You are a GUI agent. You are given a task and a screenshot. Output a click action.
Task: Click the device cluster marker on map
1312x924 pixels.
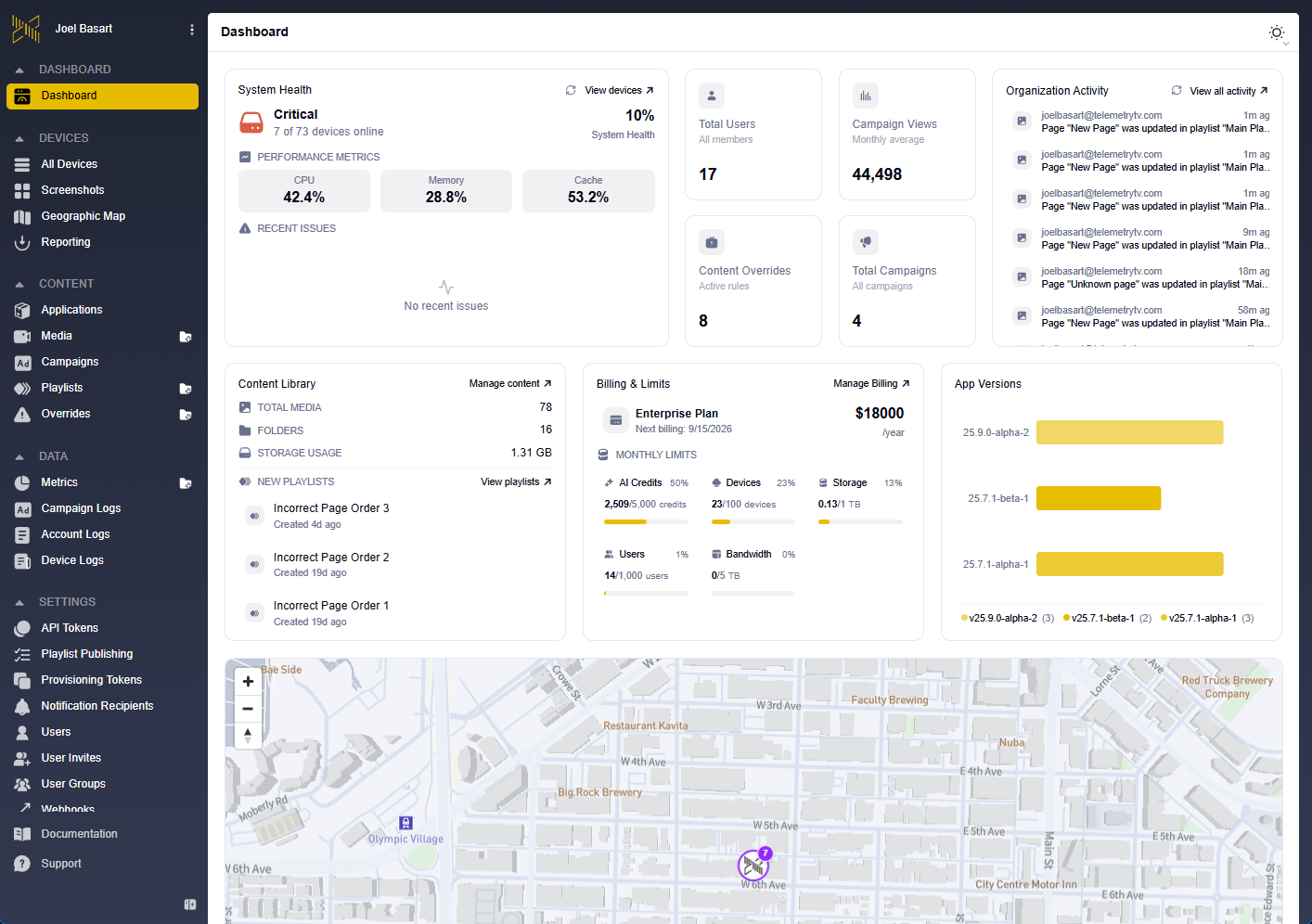(753, 866)
